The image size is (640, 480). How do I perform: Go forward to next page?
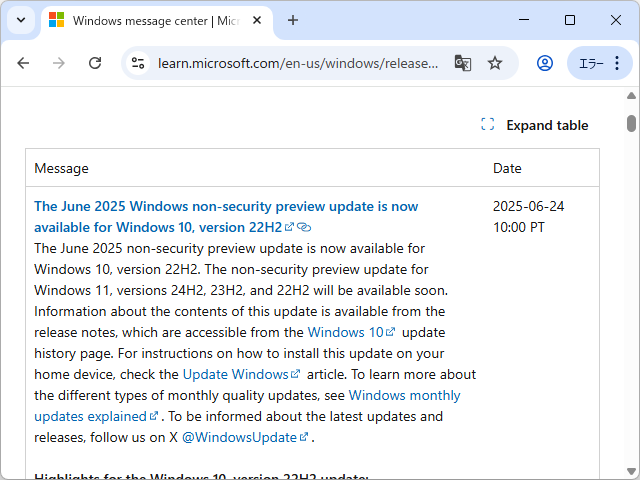59,63
